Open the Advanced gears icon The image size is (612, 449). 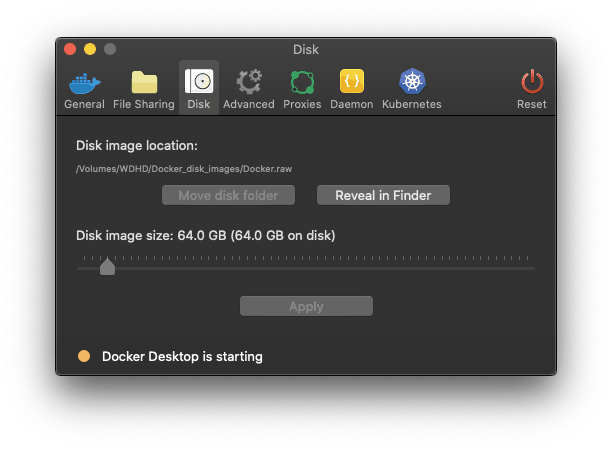click(x=249, y=82)
